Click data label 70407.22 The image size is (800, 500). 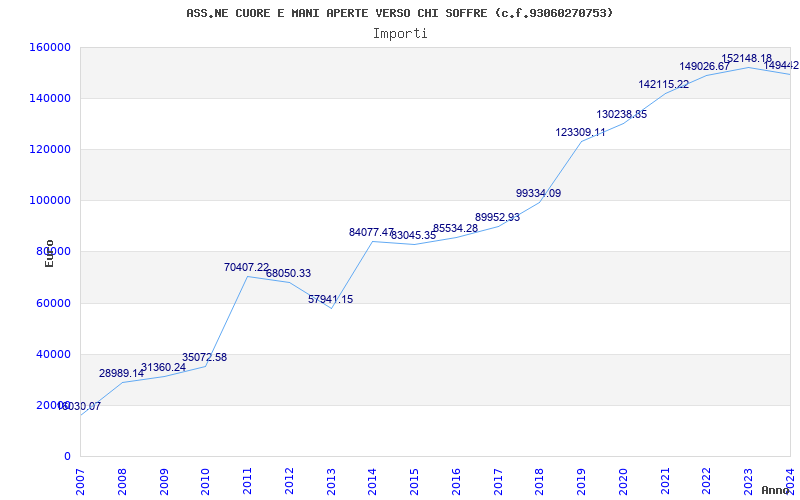246,267
